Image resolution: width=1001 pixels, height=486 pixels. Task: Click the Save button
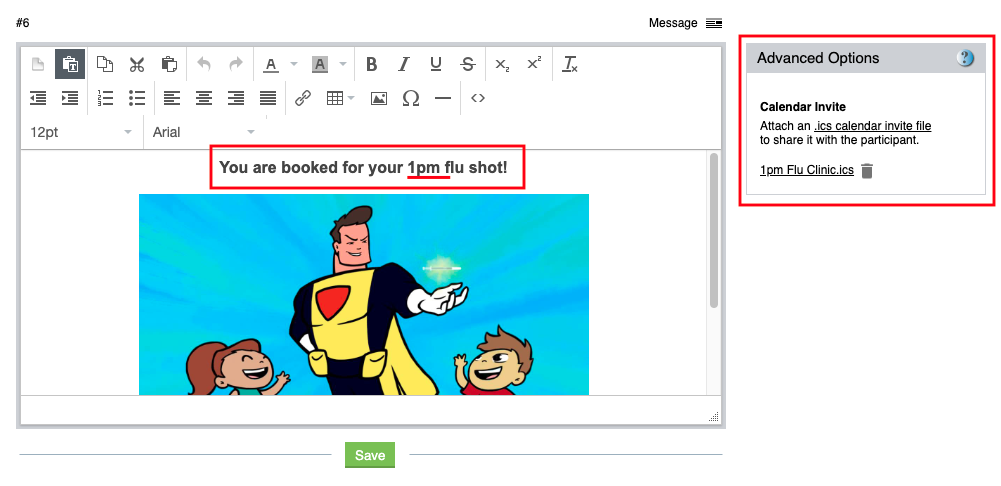pyautogui.click(x=370, y=455)
